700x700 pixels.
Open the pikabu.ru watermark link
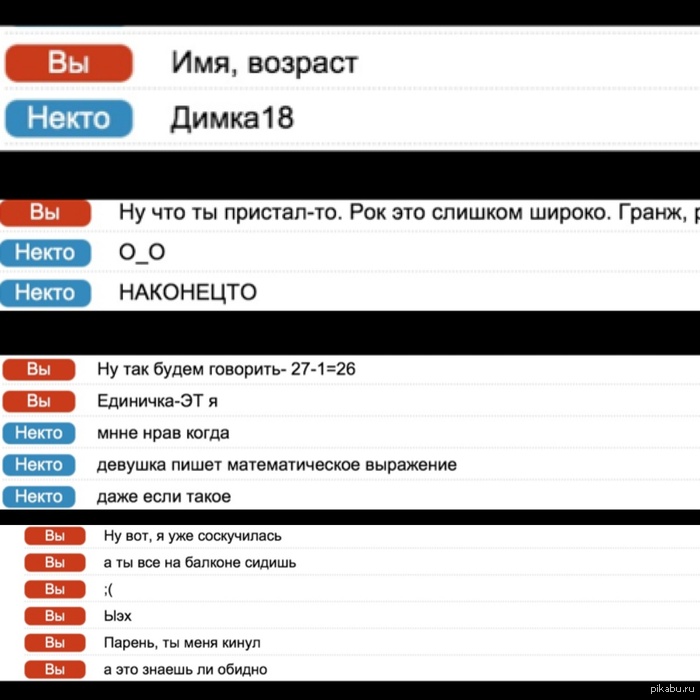(x=672, y=688)
